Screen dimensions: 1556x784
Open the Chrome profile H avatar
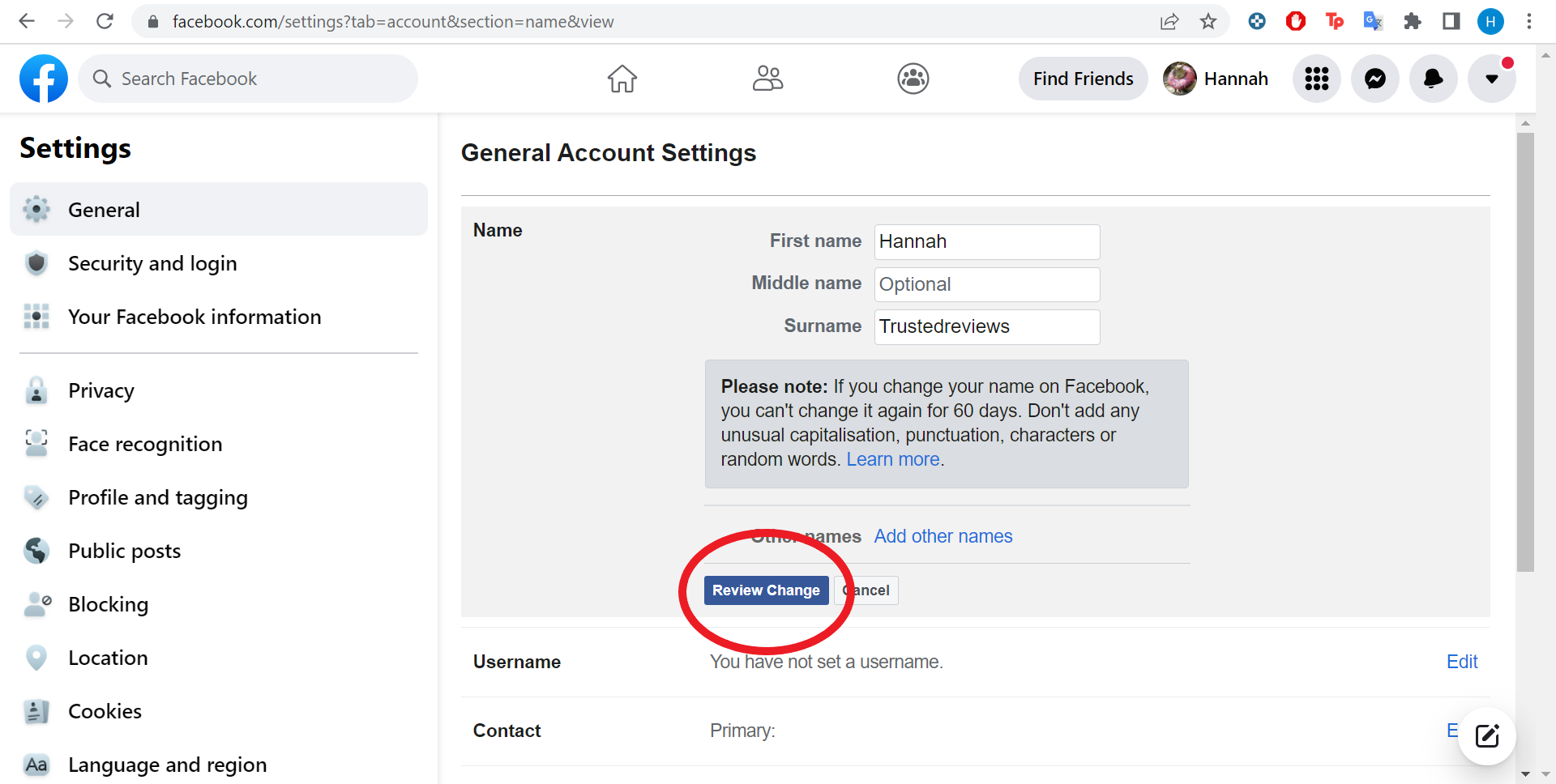[1490, 22]
